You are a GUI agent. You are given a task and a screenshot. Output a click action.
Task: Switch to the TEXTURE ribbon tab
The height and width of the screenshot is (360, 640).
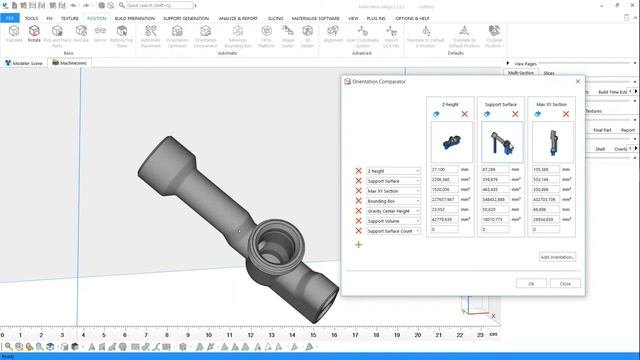[x=69, y=18]
